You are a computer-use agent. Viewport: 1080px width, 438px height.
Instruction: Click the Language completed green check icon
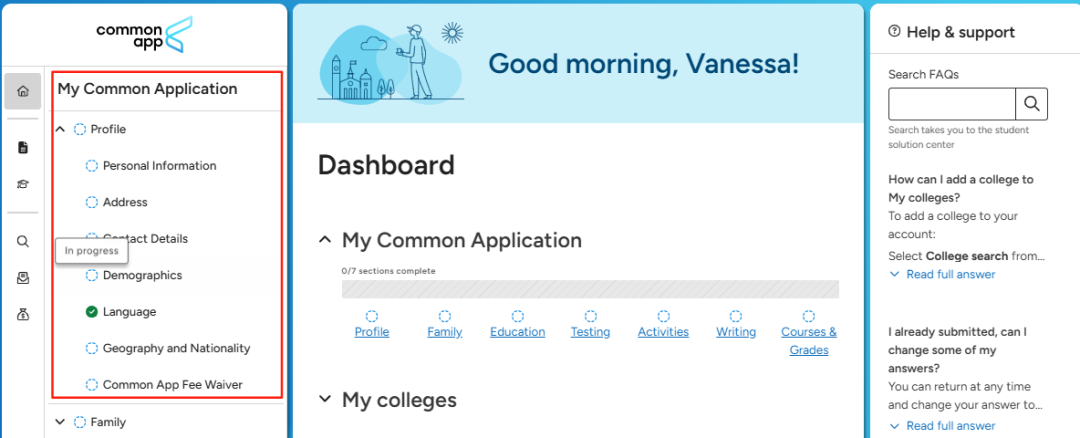[x=92, y=312]
